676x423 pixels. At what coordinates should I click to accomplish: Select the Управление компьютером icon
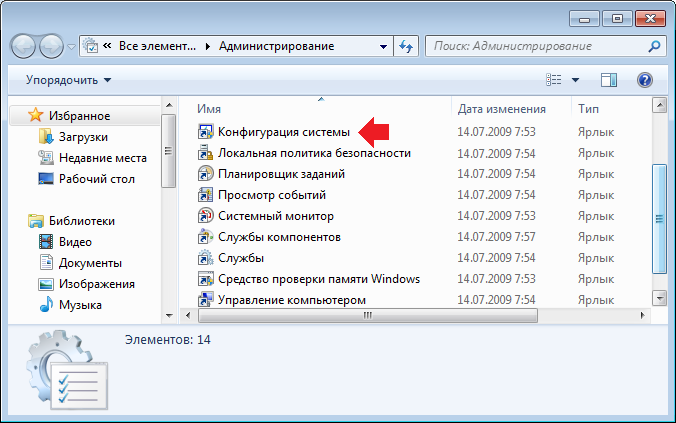[x=205, y=299]
